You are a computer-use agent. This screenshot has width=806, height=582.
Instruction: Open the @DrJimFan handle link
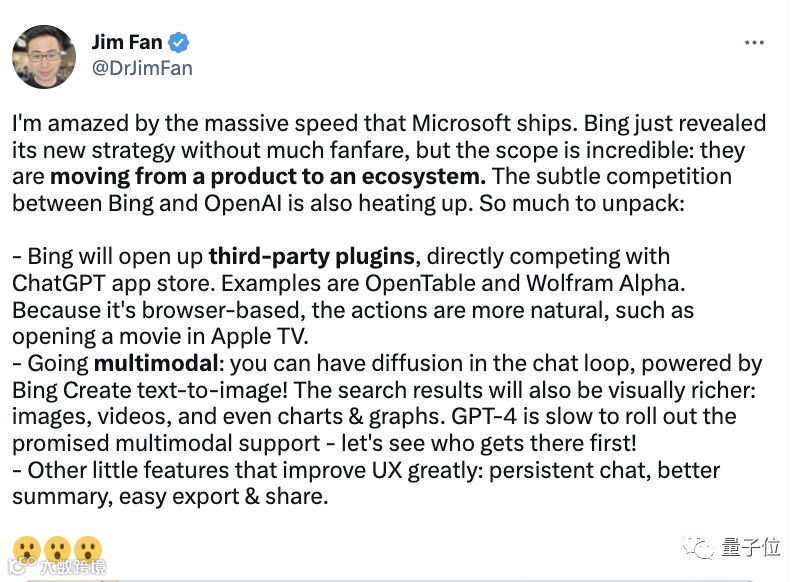(x=142, y=68)
